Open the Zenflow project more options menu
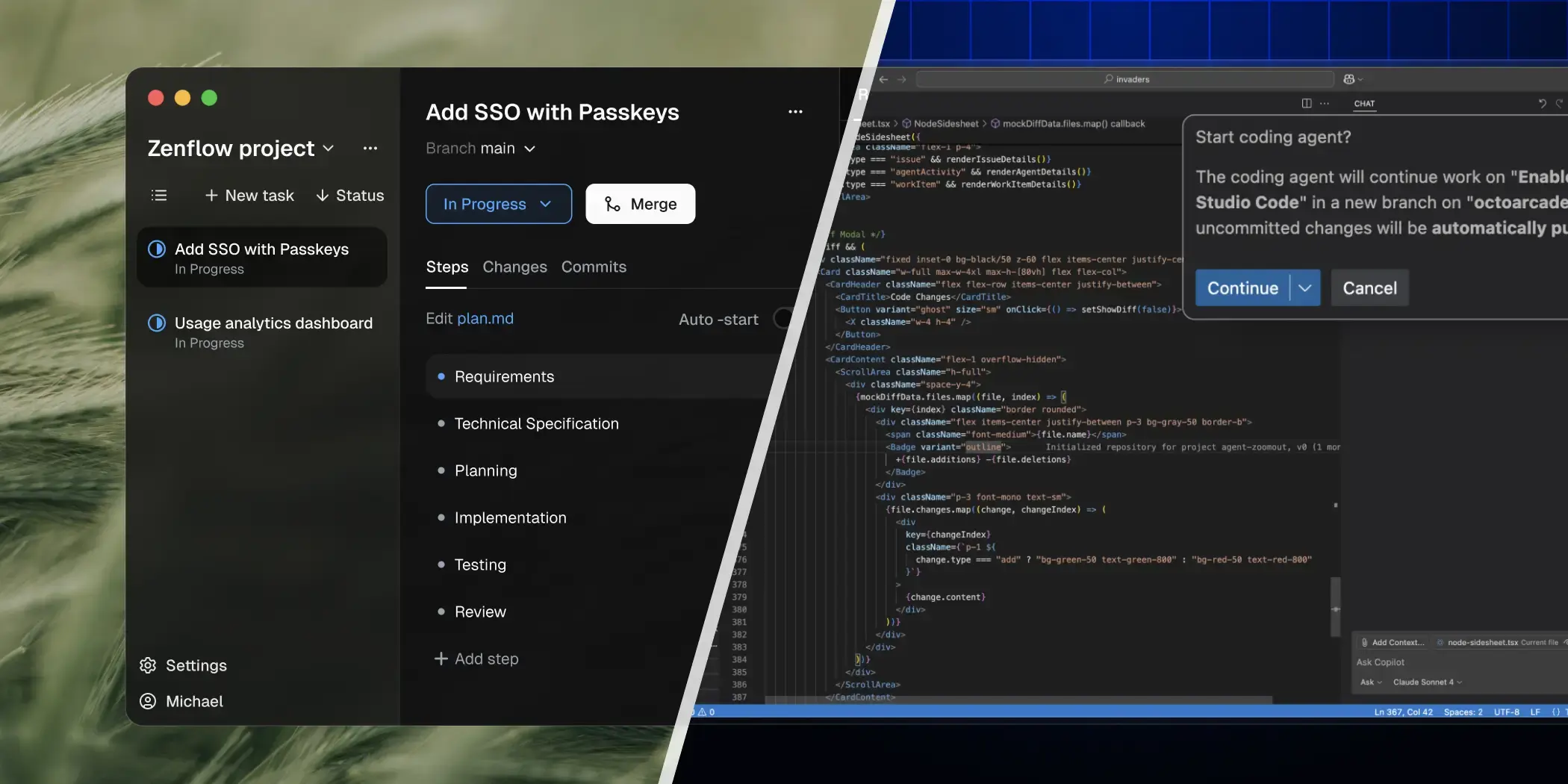1568x784 pixels. click(370, 149)
